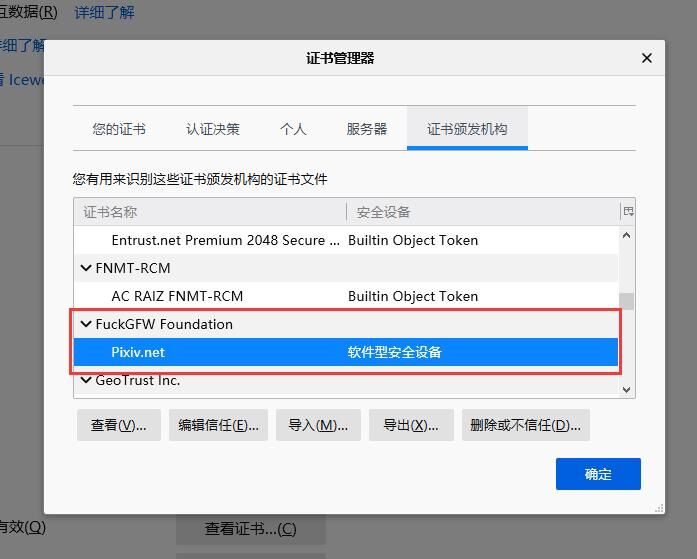The width and height of the screenshot is (697, 559).
Task: Click the 查看(V)... button
Action: [x=118, y=425]
